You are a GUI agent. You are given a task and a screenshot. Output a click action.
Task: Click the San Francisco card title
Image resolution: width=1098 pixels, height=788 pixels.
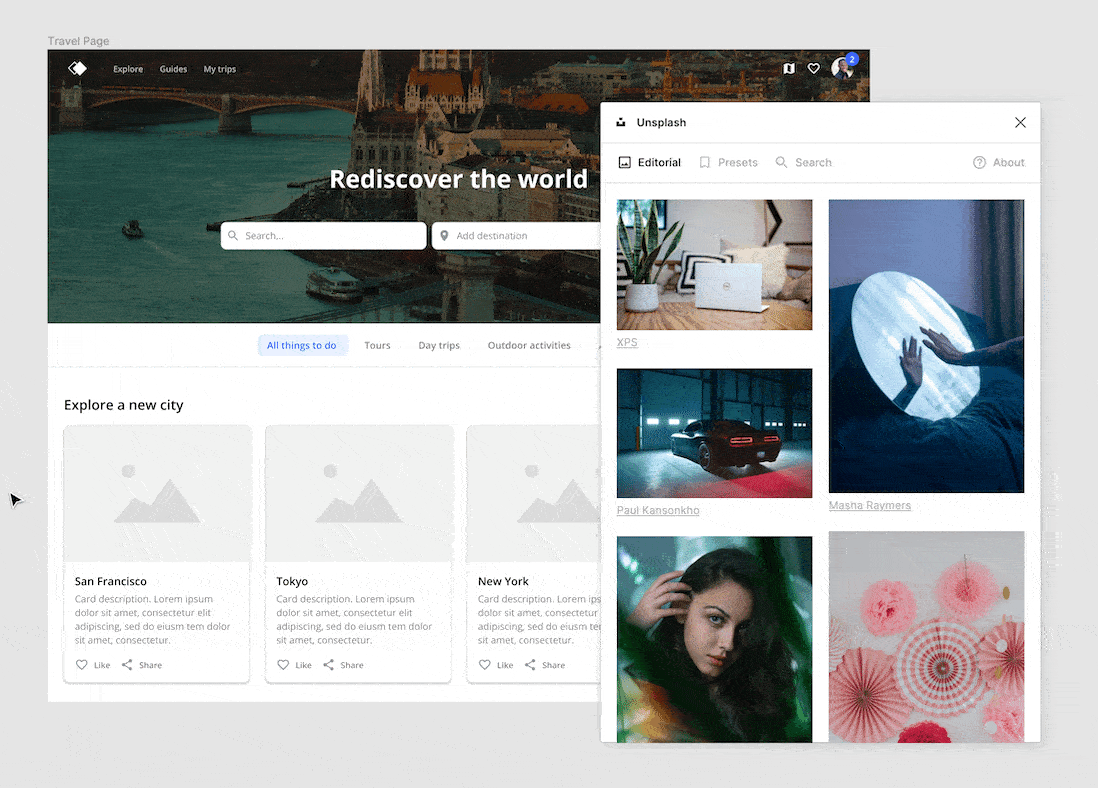pos(111,581)
